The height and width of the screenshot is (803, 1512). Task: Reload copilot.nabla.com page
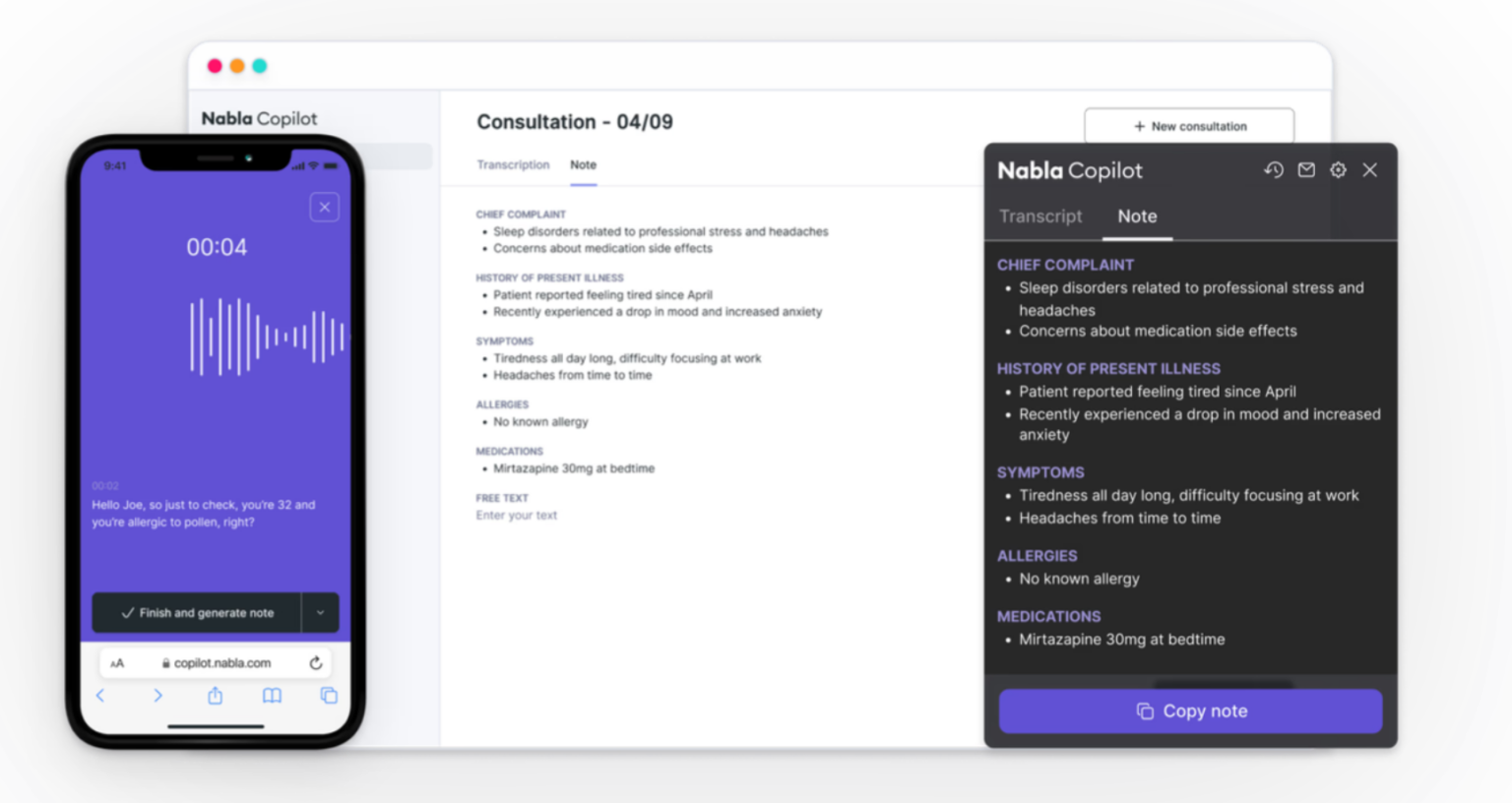coord(315,662)
